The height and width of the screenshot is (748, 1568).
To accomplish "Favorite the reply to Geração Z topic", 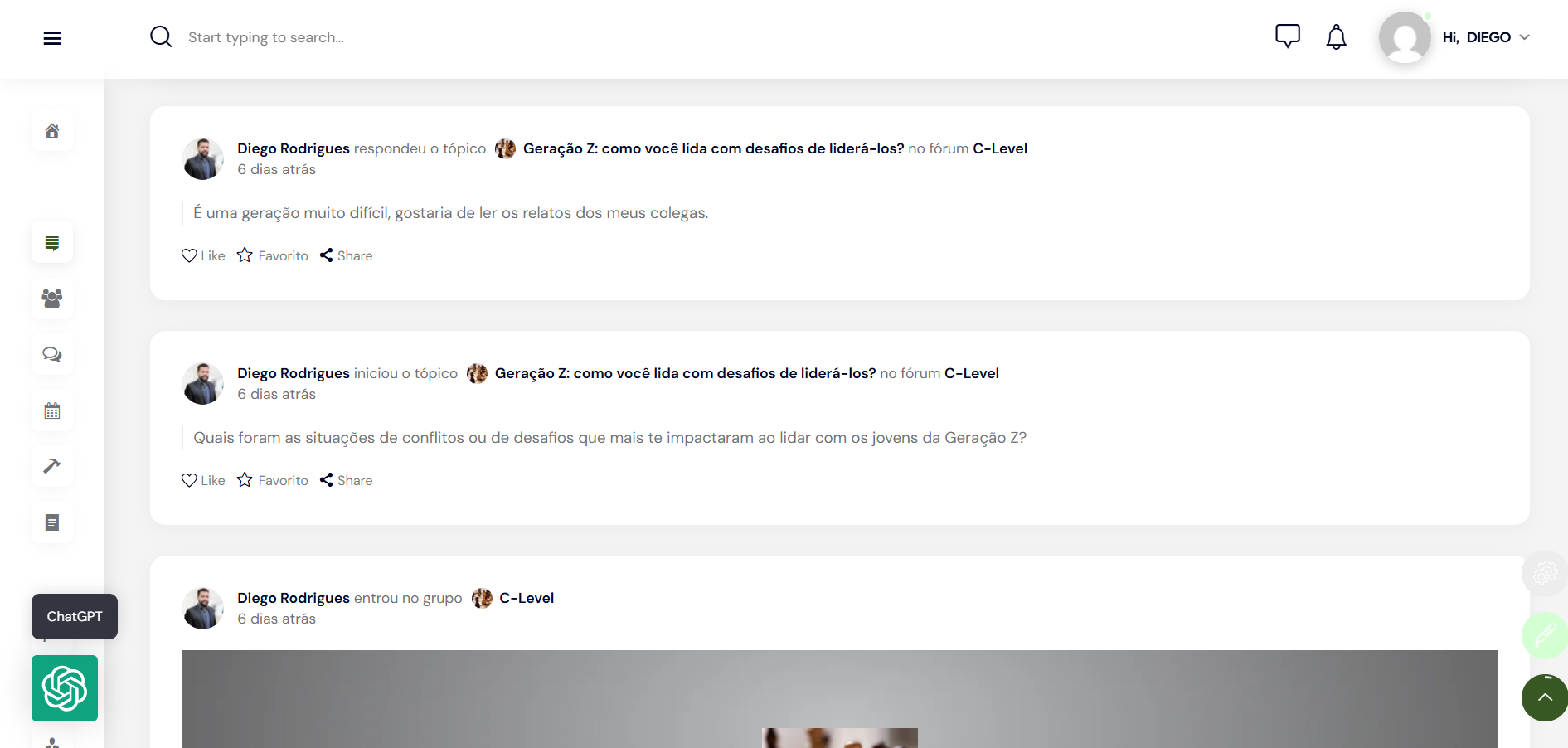I will point(272,255).
